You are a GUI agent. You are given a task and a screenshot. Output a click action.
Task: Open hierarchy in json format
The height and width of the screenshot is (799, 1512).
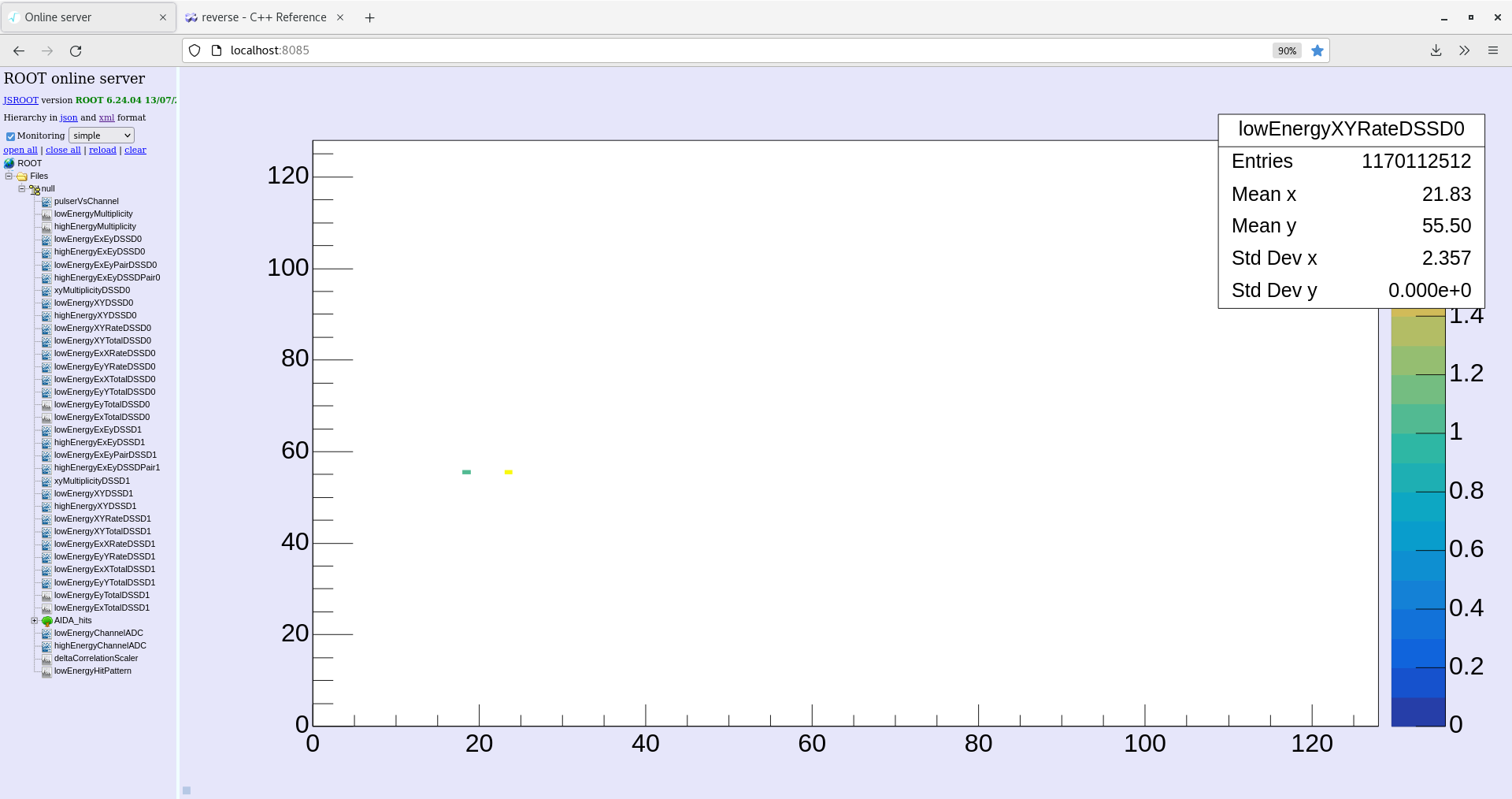click(69, 117)
